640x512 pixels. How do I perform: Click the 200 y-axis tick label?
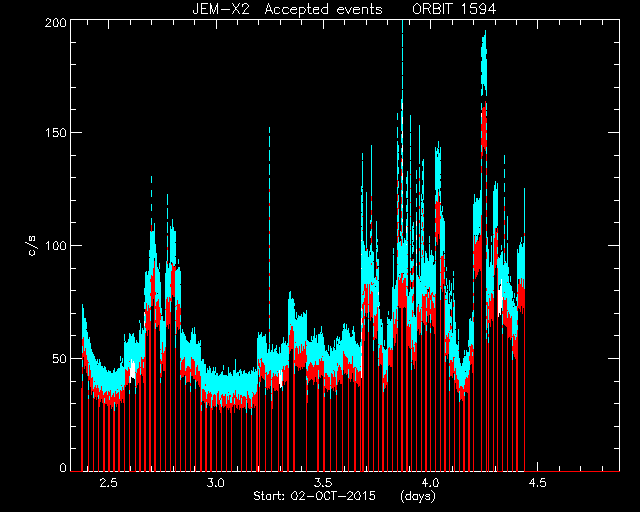pyautogui.click(x=56, y=23)
